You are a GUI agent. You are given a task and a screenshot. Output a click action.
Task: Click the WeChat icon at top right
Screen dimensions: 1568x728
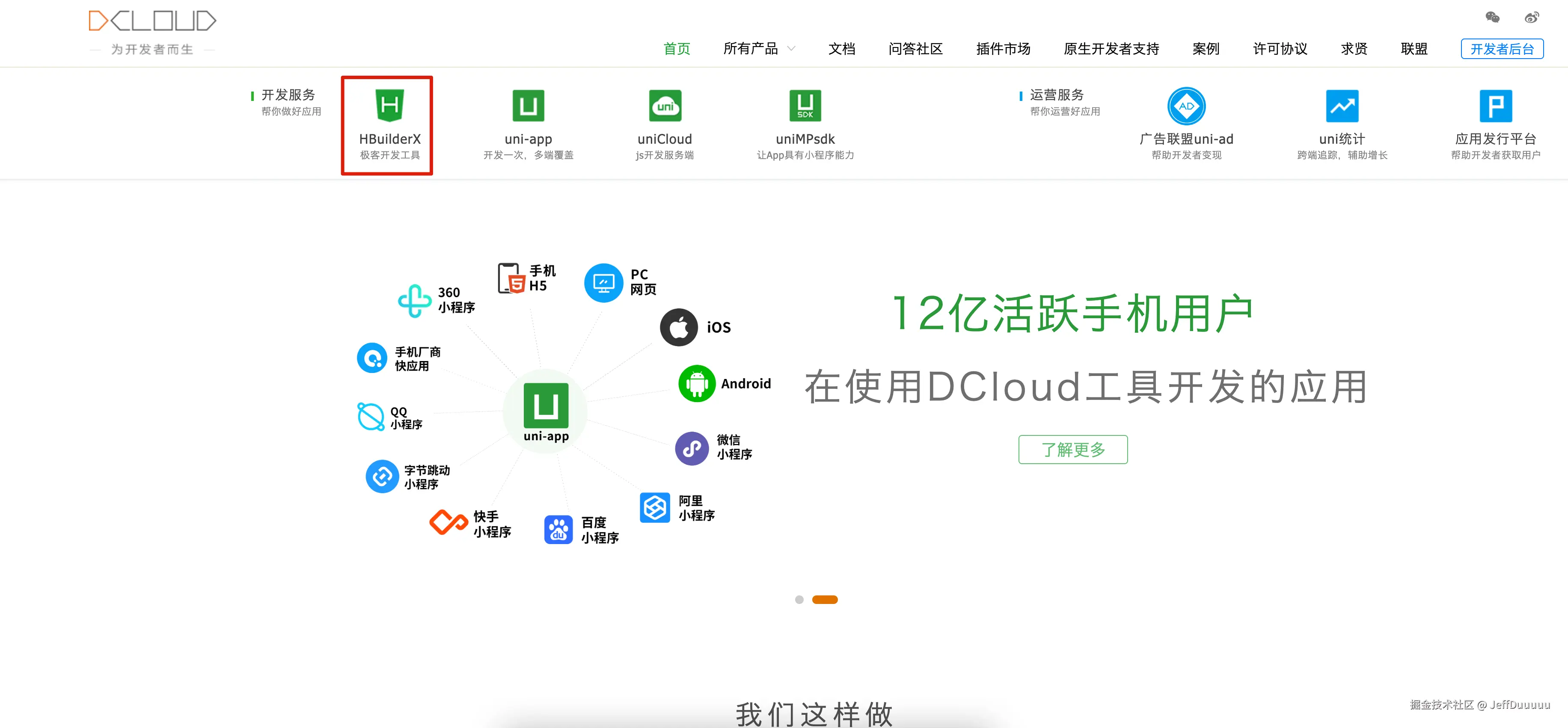pos(1492,17)
